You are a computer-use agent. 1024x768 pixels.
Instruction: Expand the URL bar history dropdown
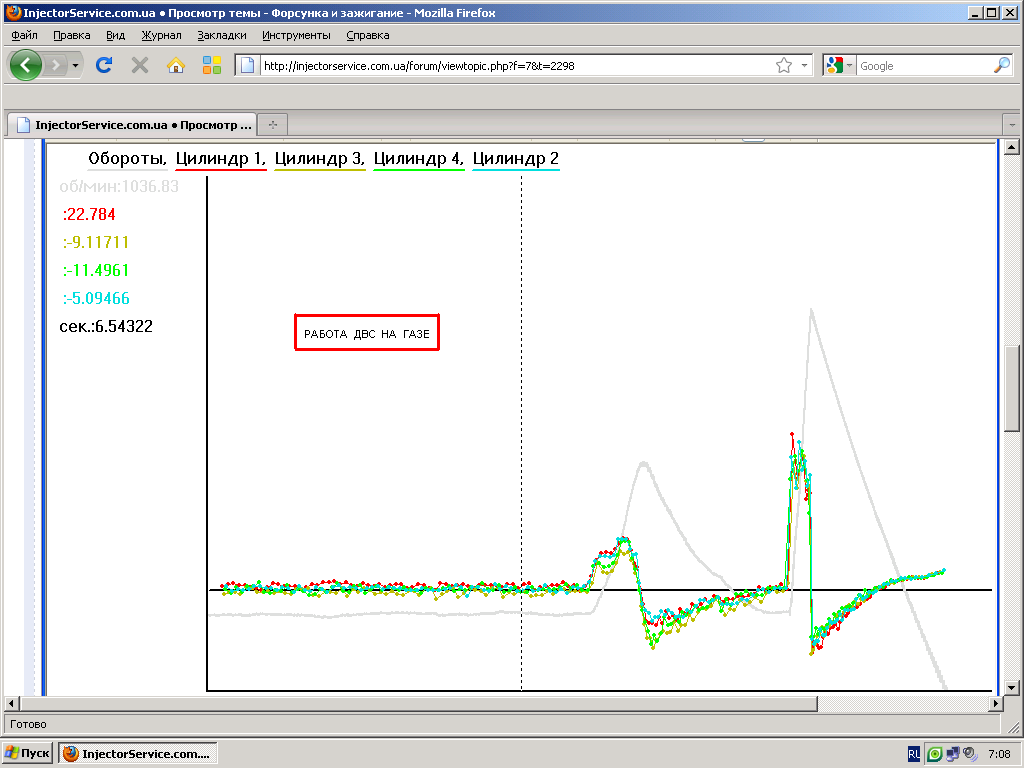[x=804, y=65]
